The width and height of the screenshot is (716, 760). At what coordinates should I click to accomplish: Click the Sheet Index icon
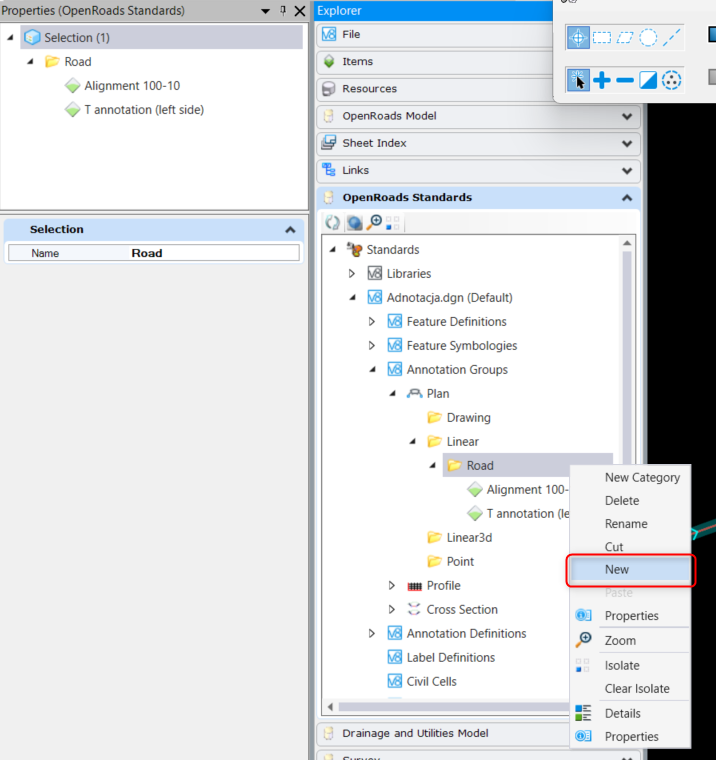329,143
